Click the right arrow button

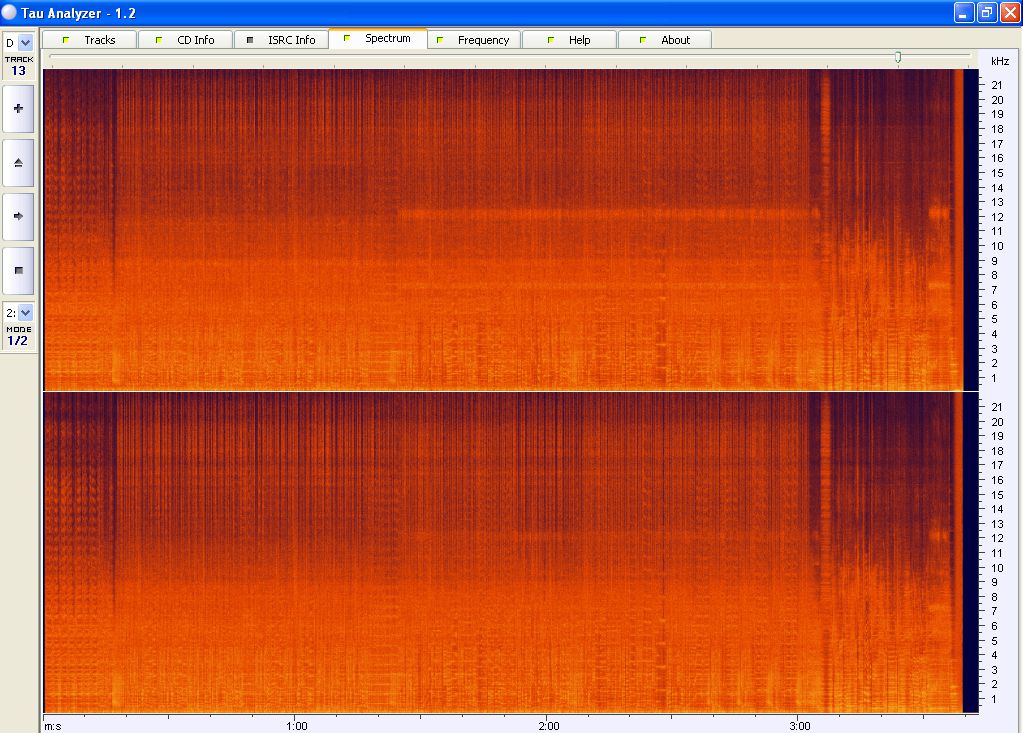click(18, 216)
